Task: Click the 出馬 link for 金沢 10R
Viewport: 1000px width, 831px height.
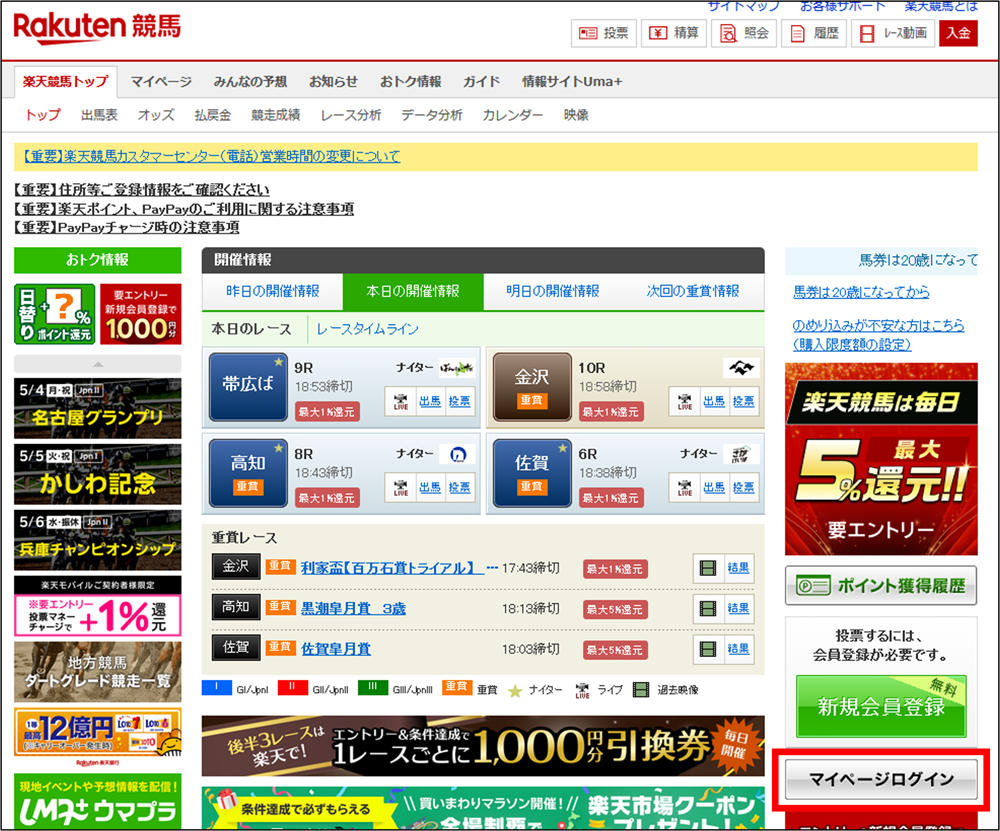Action: 714,402
